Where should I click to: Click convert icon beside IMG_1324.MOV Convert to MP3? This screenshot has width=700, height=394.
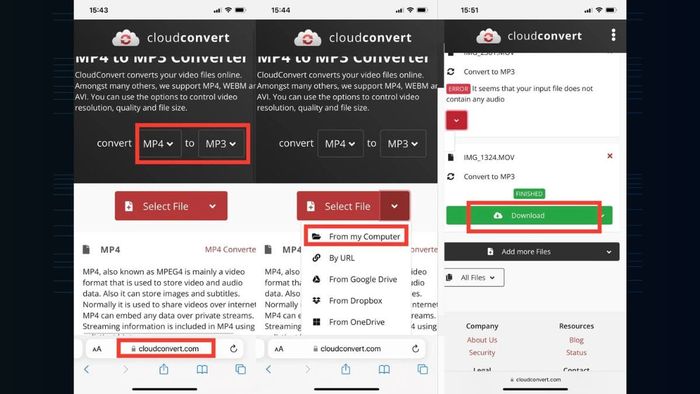[451, 177]
